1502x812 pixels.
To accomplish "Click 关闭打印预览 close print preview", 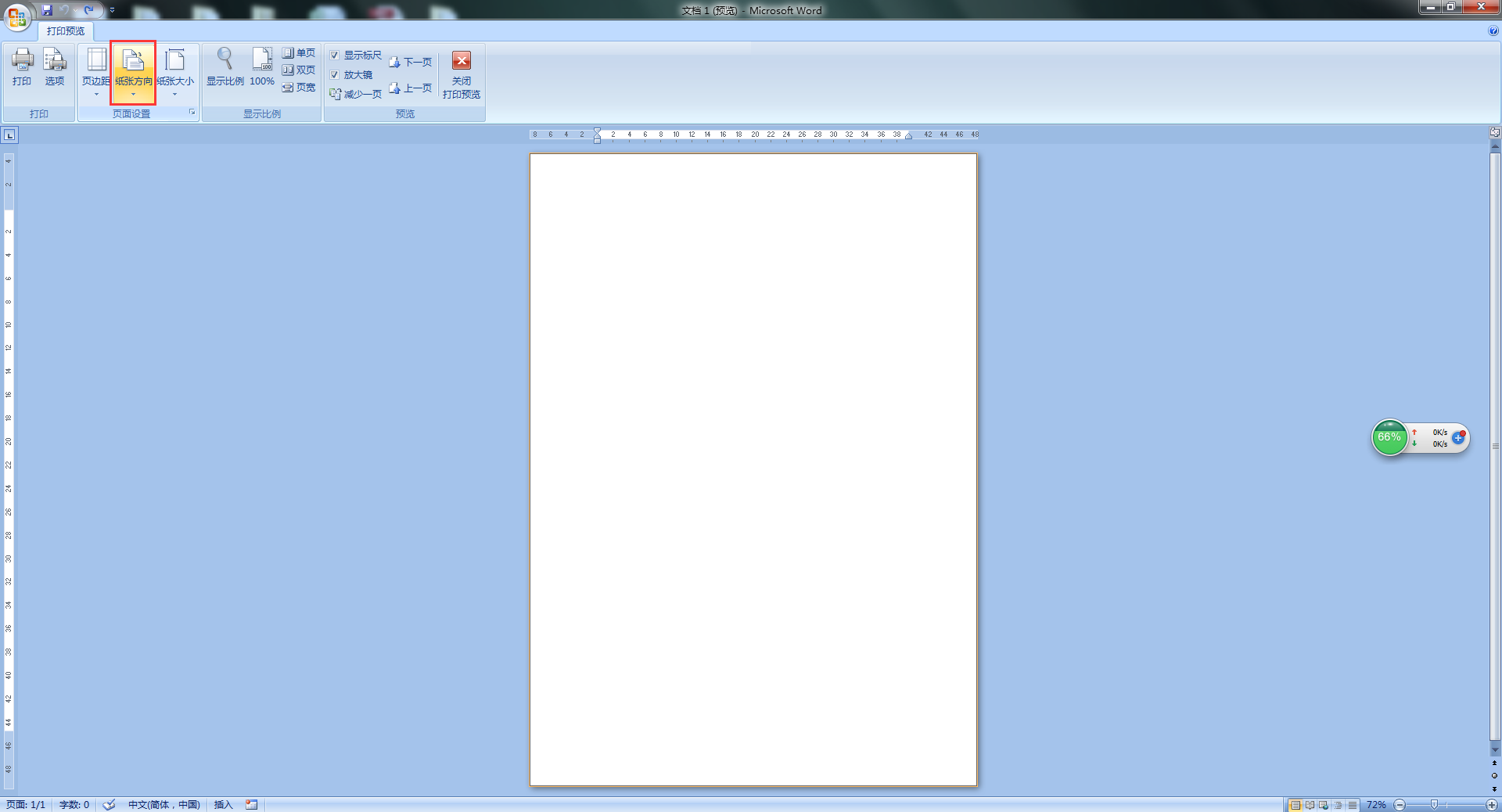I will click(462, 76).
